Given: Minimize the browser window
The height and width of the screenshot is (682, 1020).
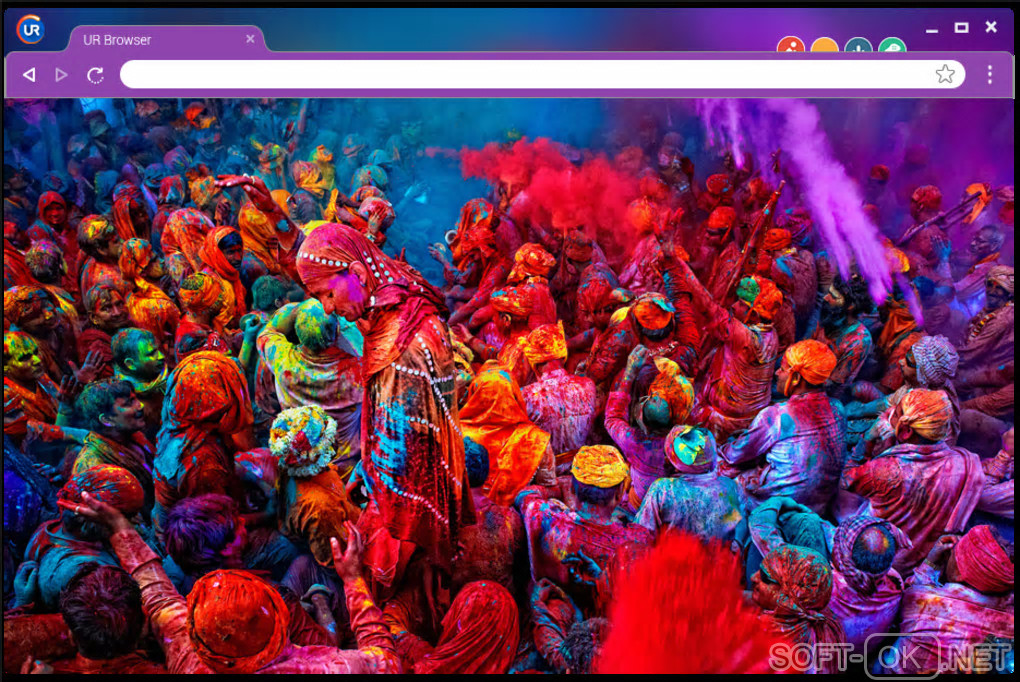Looking at the screenshot, I should click(932, 28).
